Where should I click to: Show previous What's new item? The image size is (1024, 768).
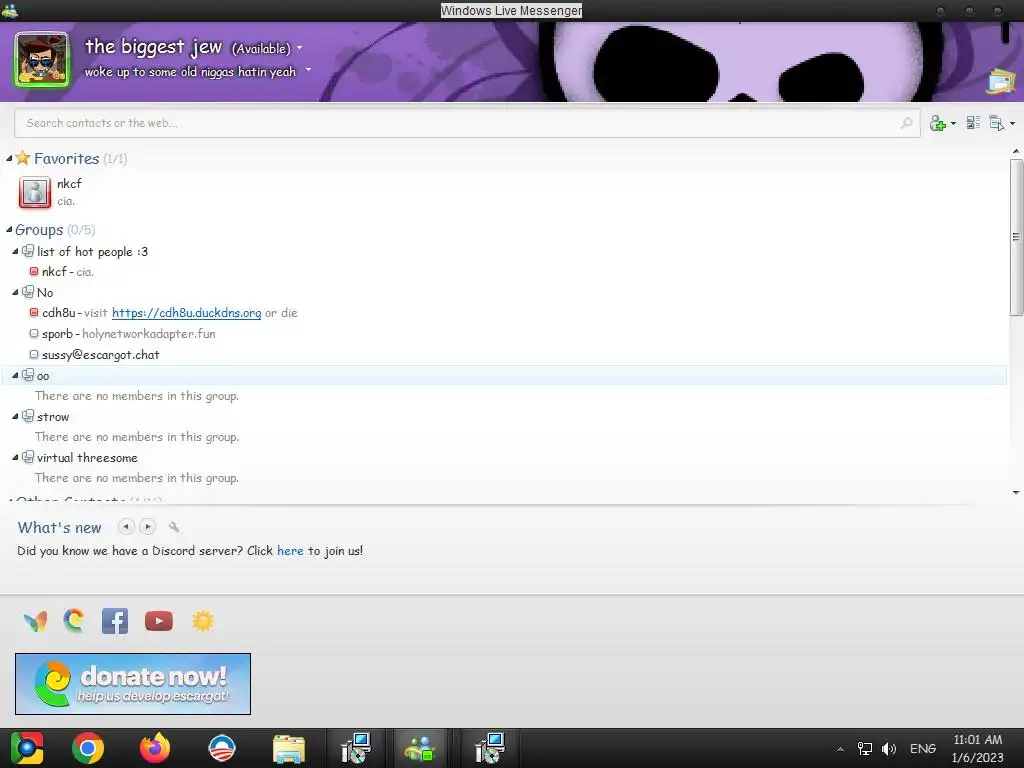[x=126, y=526]
